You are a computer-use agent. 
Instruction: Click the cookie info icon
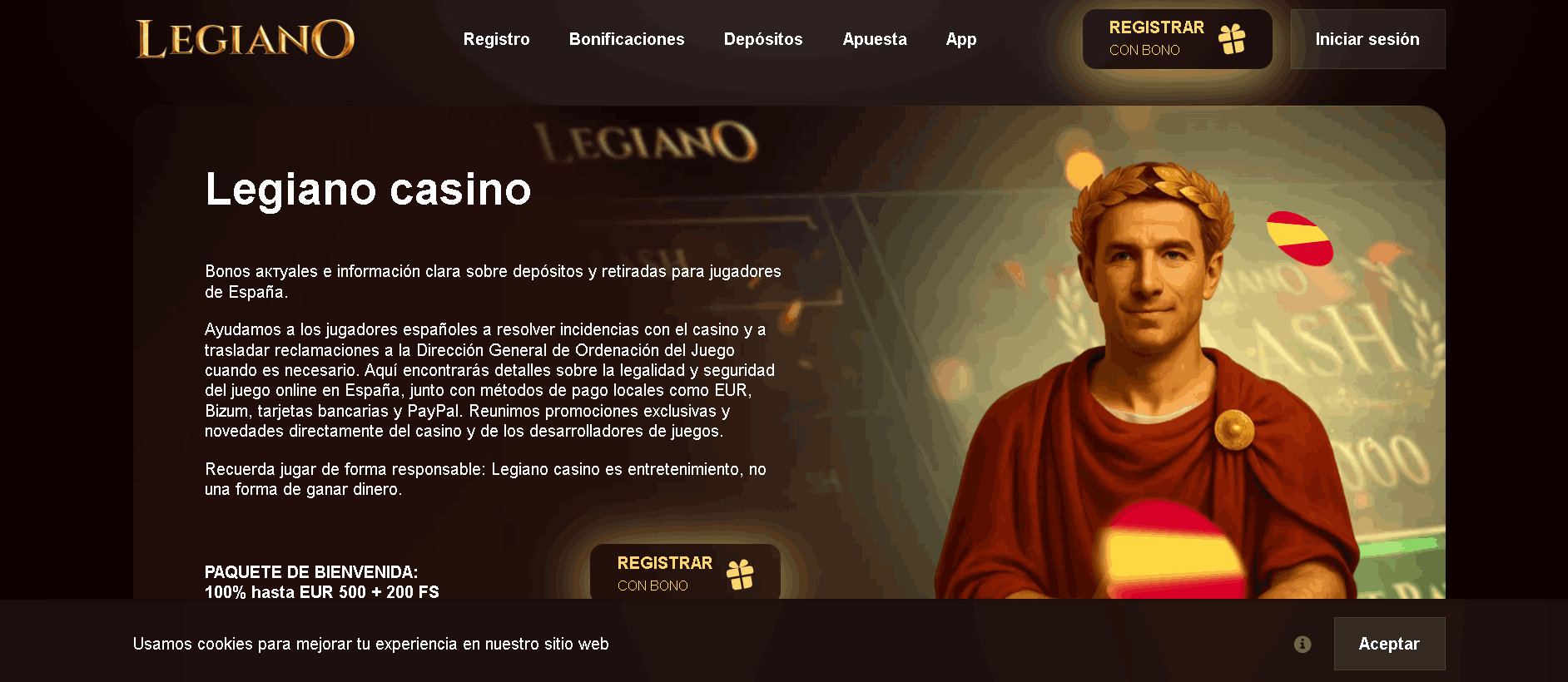(1303, 644)
